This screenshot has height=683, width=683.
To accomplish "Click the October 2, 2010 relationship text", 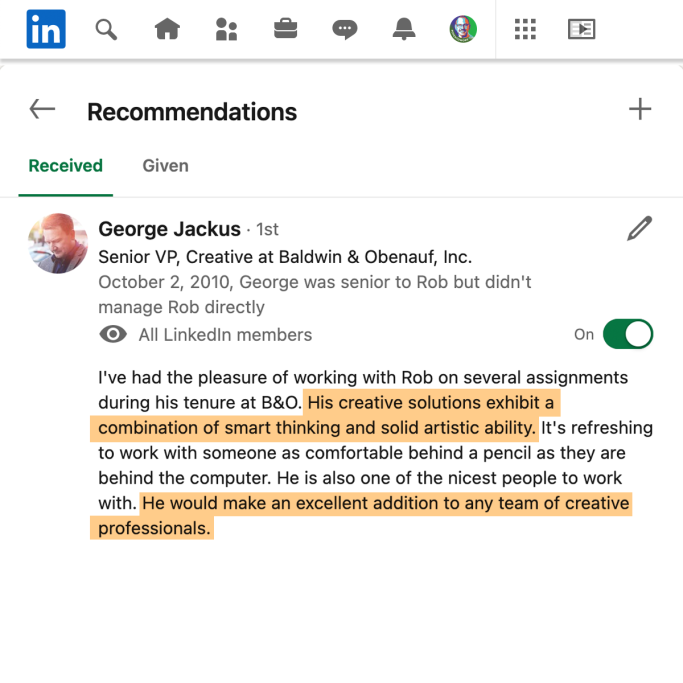I will pyautogui.click(x=314, y=294).
